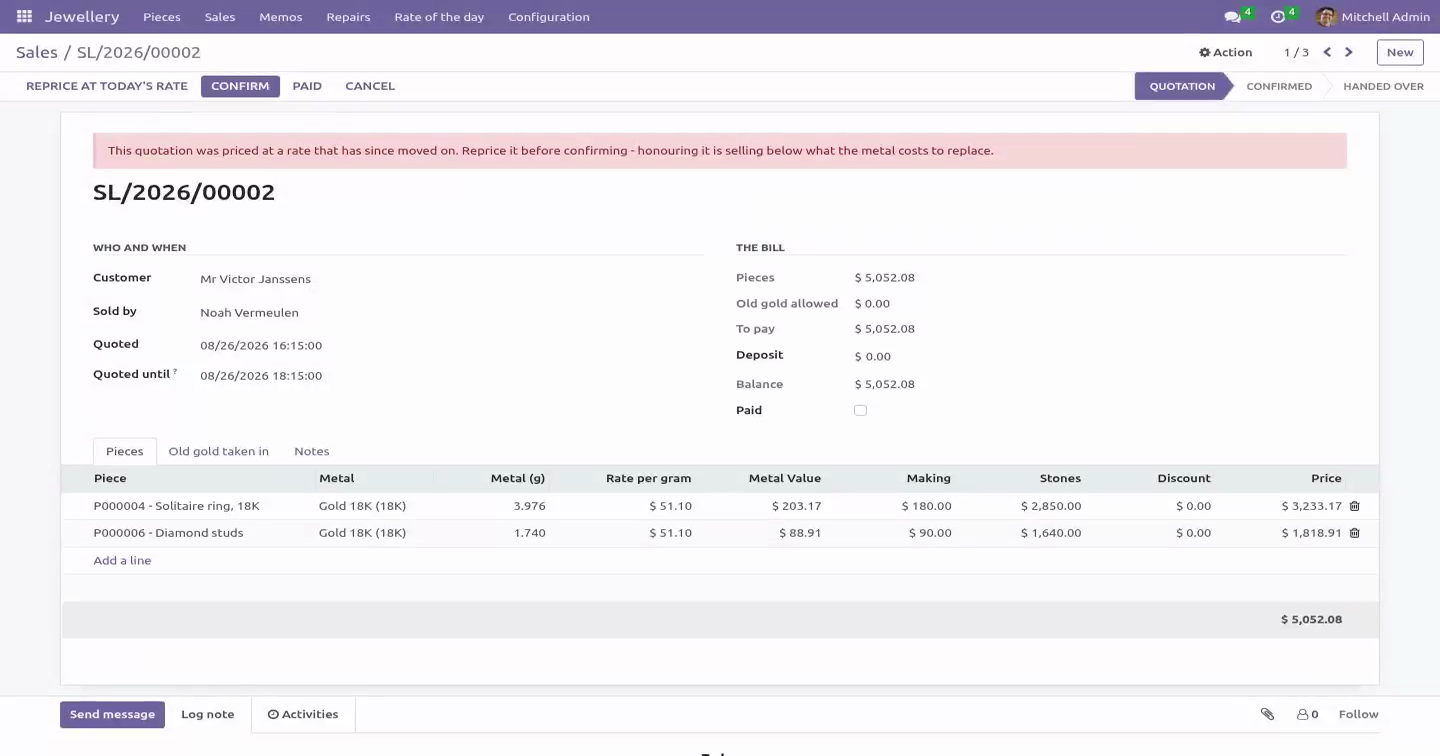Open the conversations messages icon
The image size is (1440, 756).
click(x=1233, y=17)
